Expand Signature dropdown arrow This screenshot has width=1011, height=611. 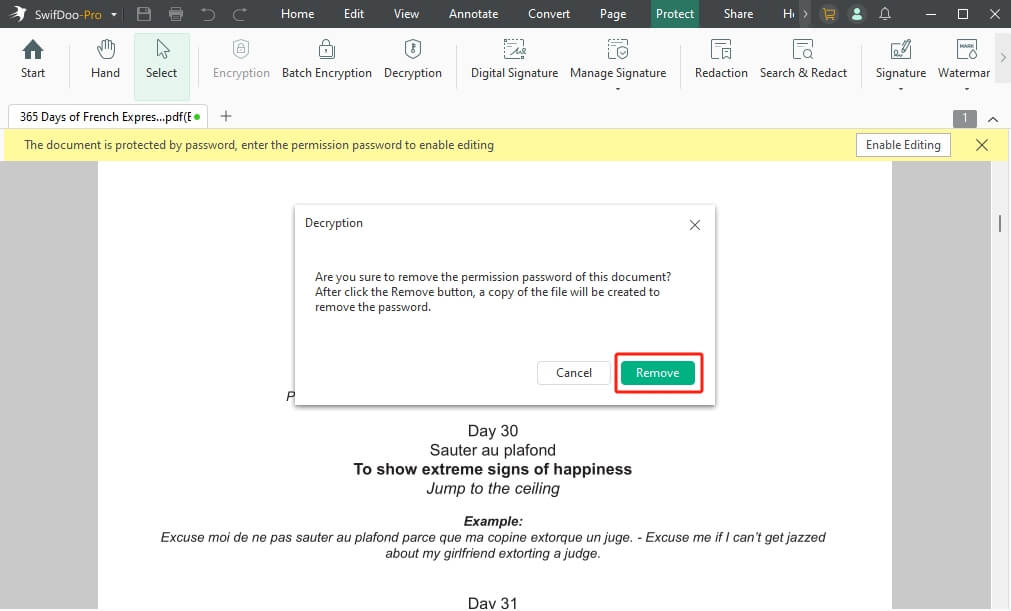tap(901, 89)
